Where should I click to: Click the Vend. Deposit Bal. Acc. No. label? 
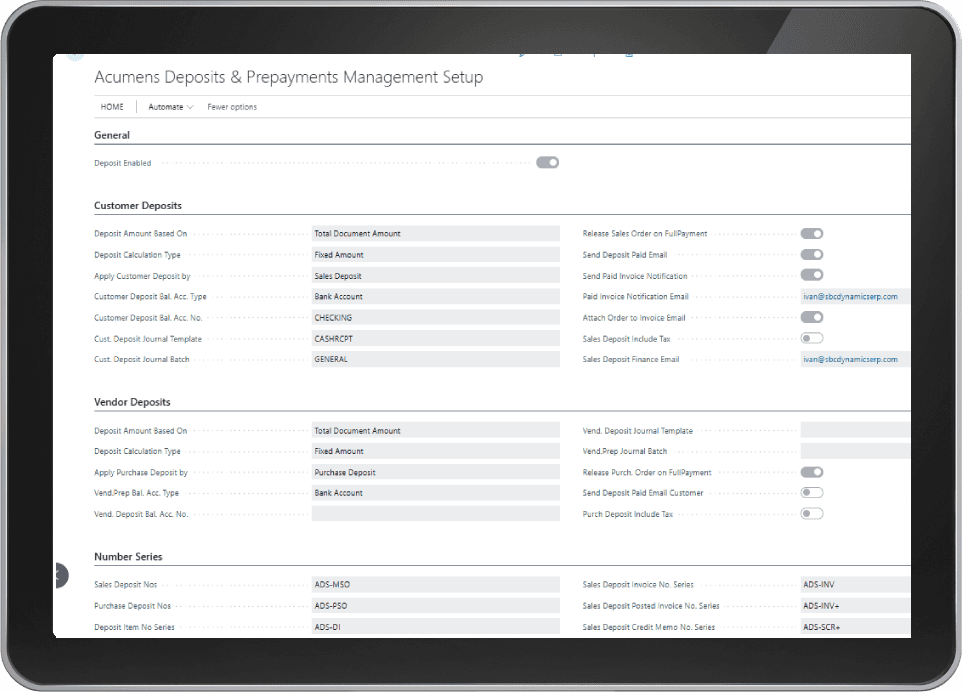point(141,514)
